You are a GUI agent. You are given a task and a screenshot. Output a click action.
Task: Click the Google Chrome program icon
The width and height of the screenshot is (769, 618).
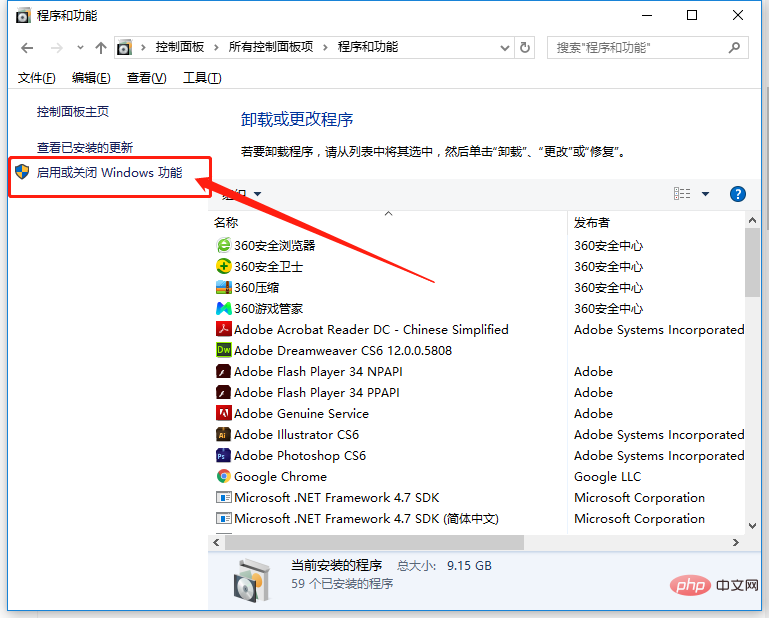click(224, 476)
